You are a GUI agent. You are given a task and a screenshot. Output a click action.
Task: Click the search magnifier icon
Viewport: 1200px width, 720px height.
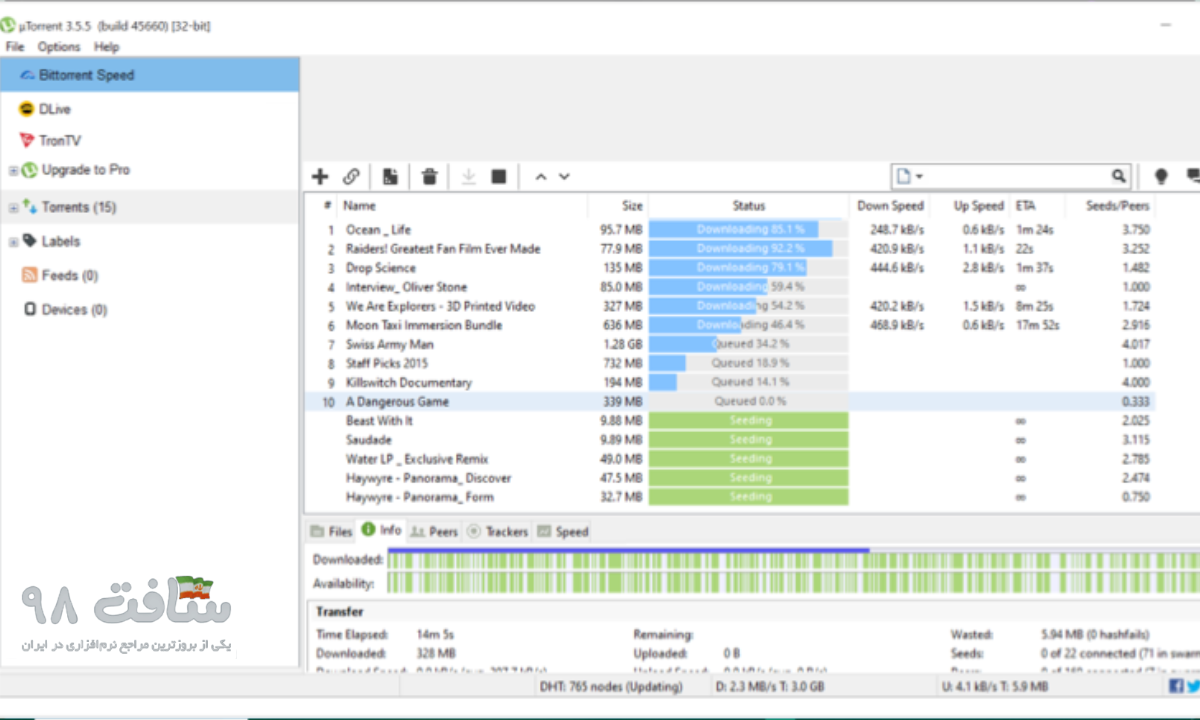tap(1119, 176)
